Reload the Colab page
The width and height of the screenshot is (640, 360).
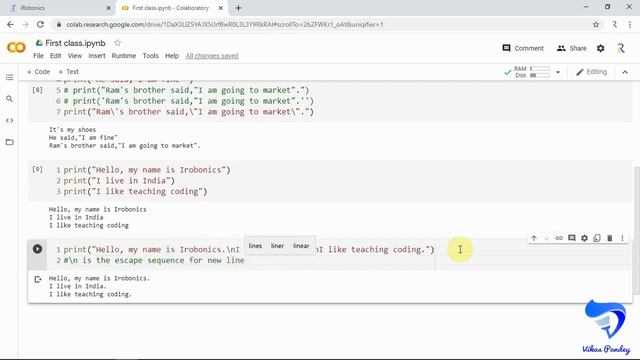[x=40, y=24]
